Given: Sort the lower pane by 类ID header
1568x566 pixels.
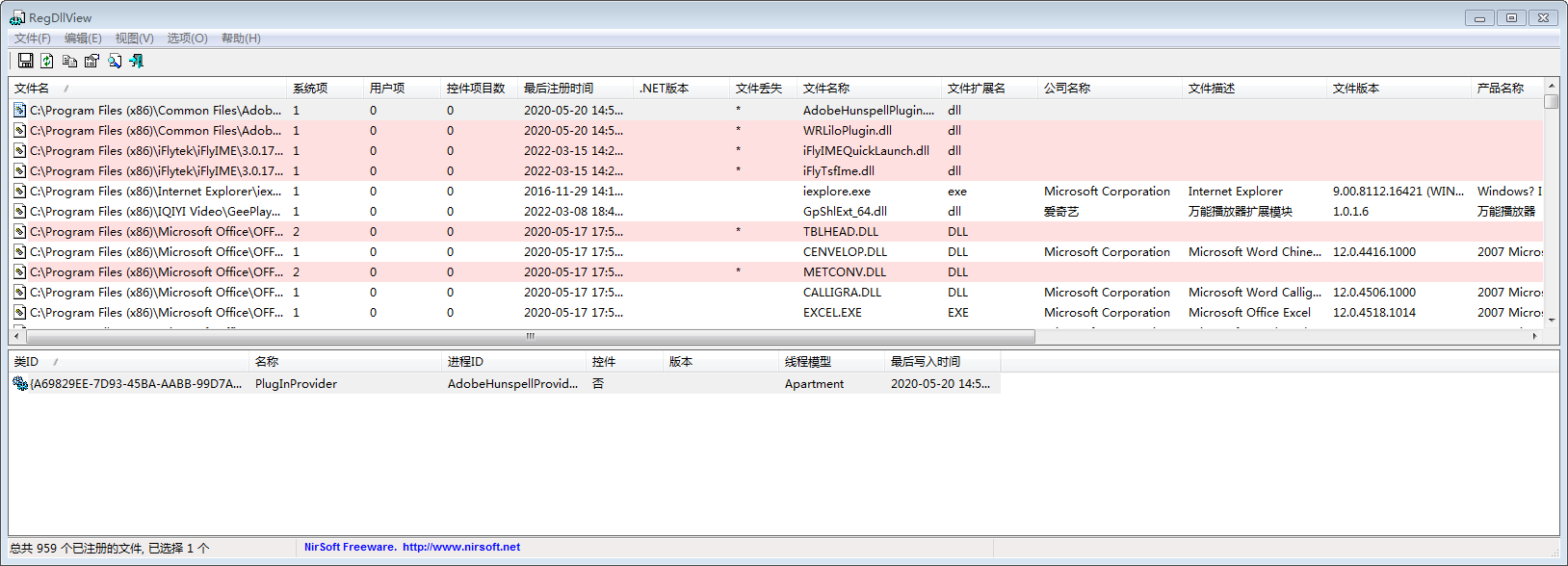Looking at the screenshot, I should pyautogui.click(x=27, y=362).
